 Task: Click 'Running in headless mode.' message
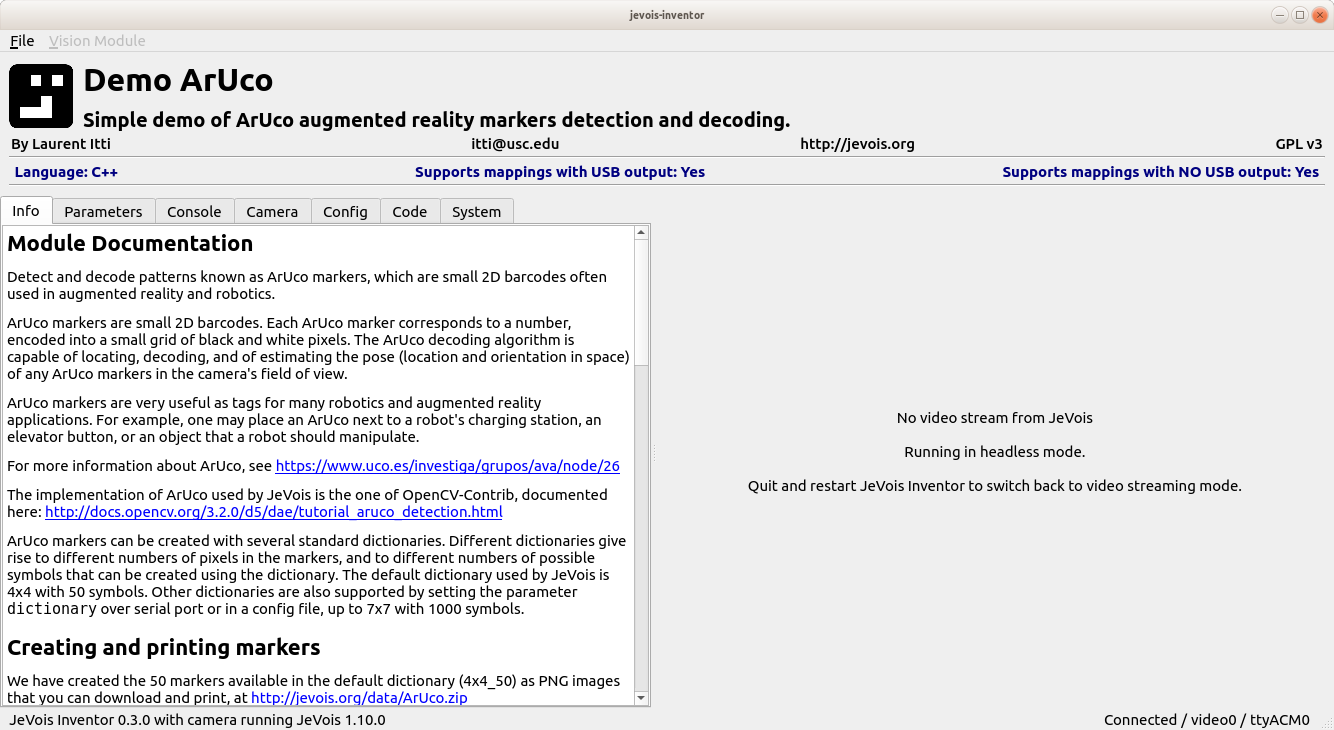[x=995, y=452]
